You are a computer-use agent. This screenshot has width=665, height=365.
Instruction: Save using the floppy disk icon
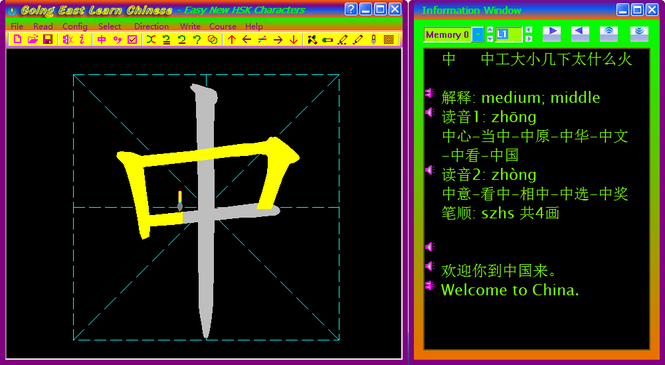48,39
